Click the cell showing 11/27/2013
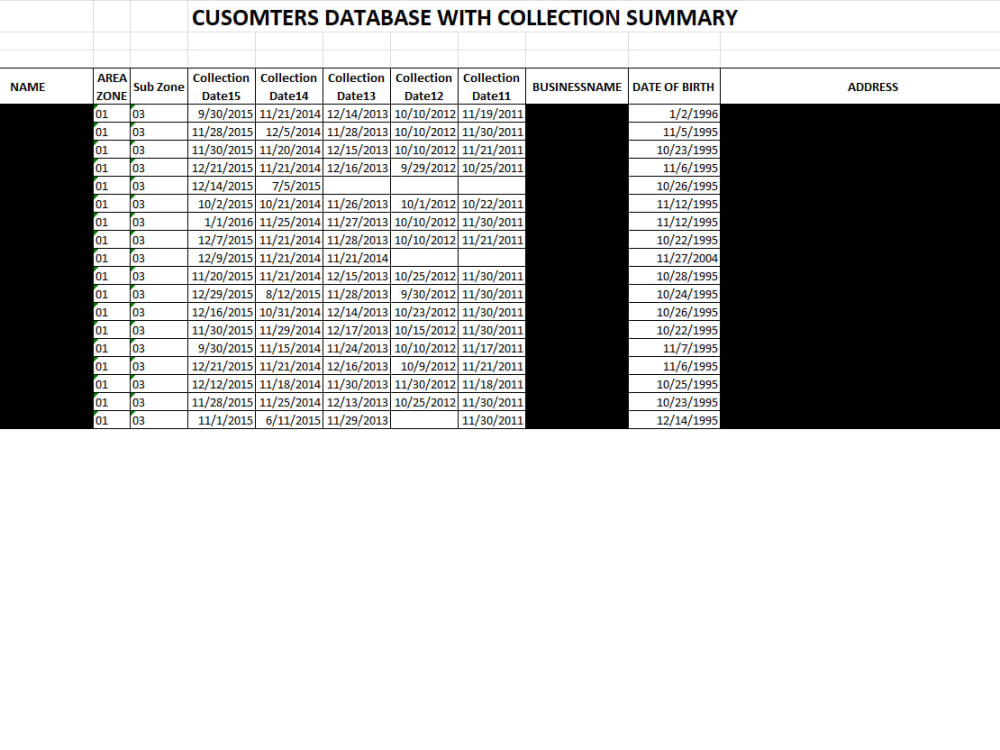This screenshot has height=750, width=1000. [357, 222]
